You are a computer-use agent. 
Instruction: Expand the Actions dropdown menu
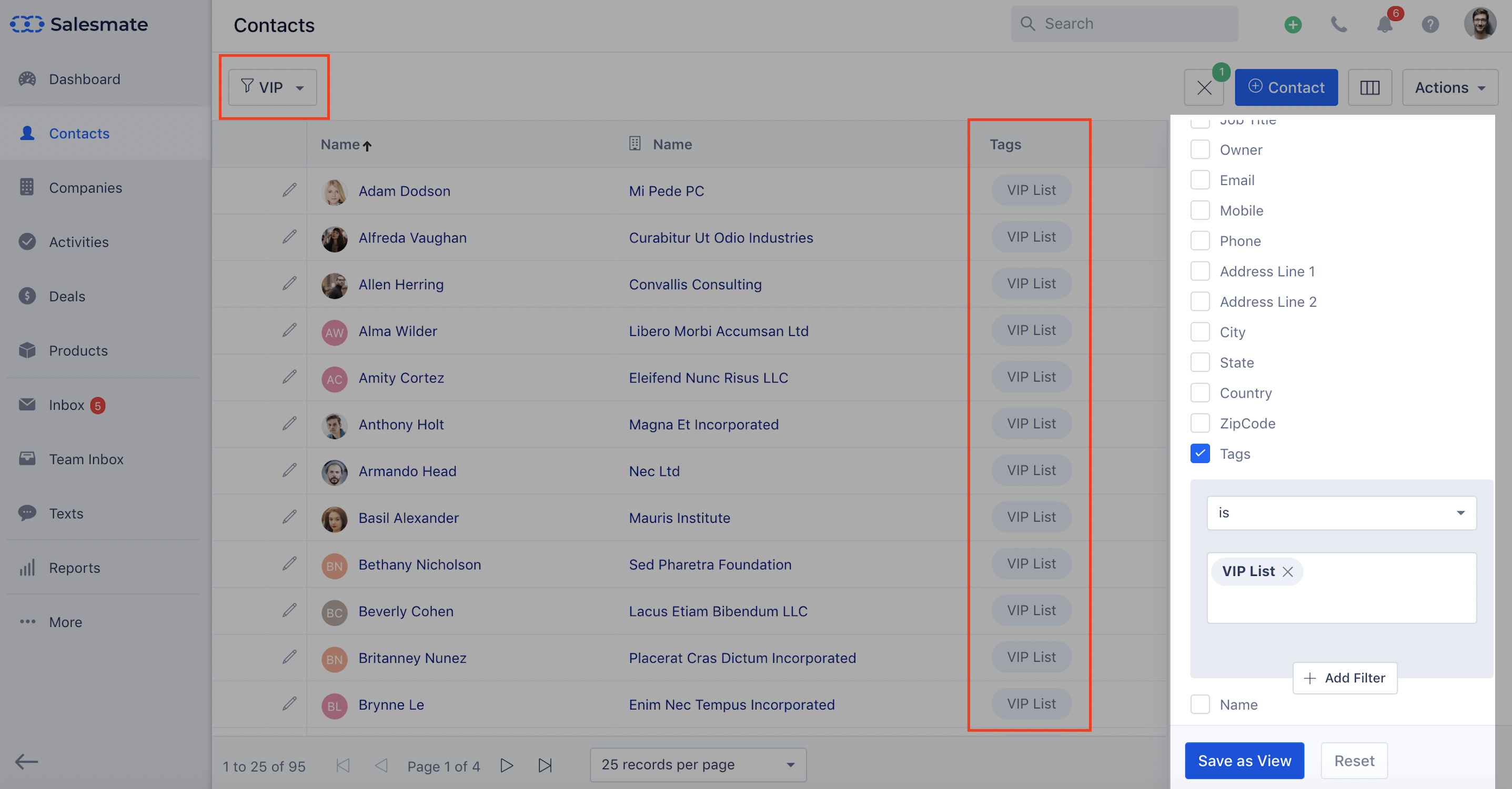pos(1449,87)
